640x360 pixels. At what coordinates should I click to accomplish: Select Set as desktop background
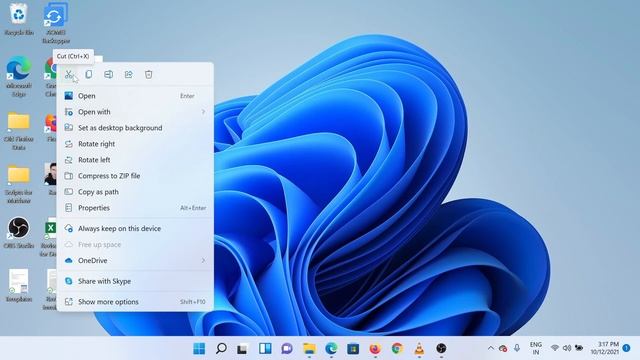(135, 128)
